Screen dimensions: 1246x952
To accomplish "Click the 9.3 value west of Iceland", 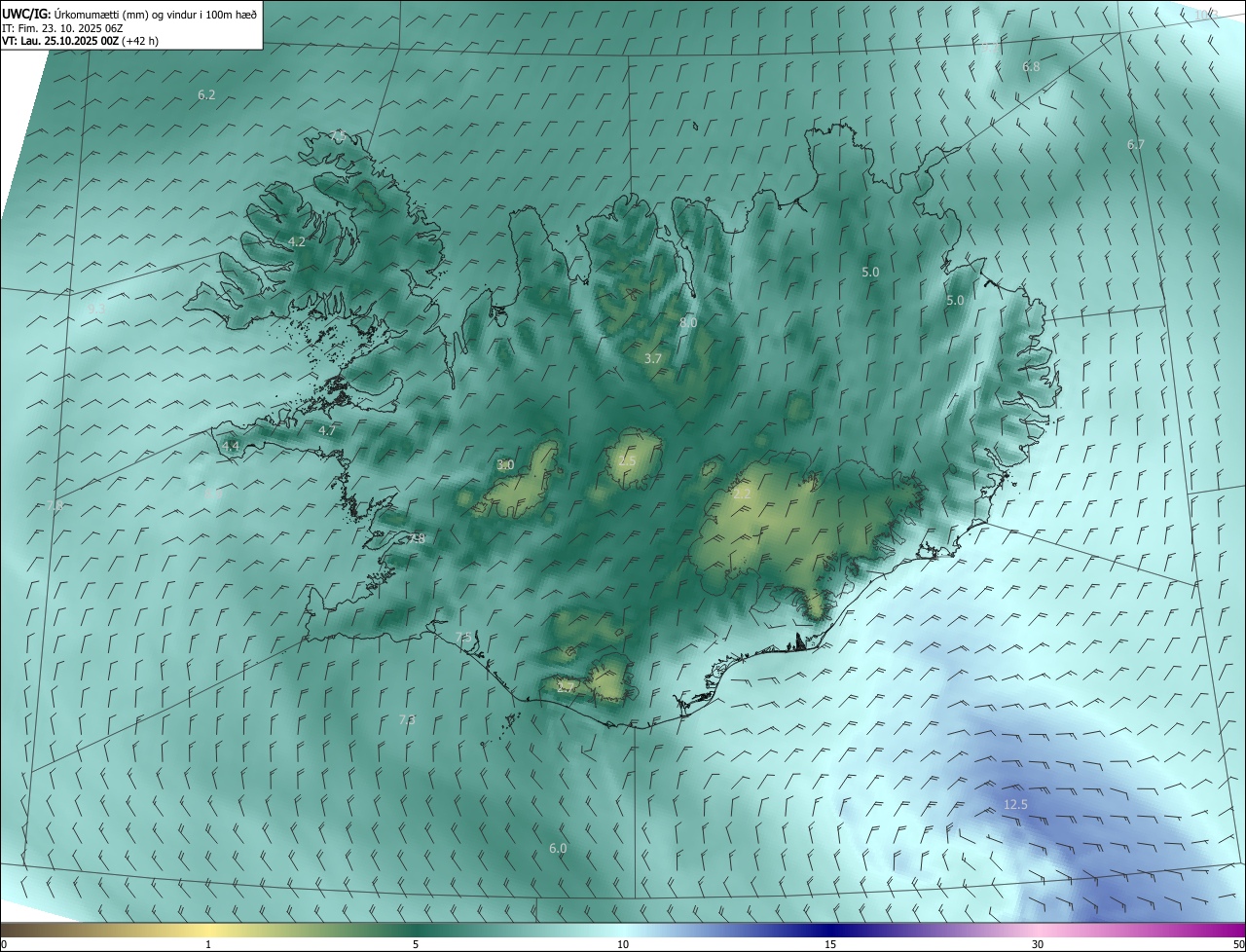I will [x=95, y=309].
